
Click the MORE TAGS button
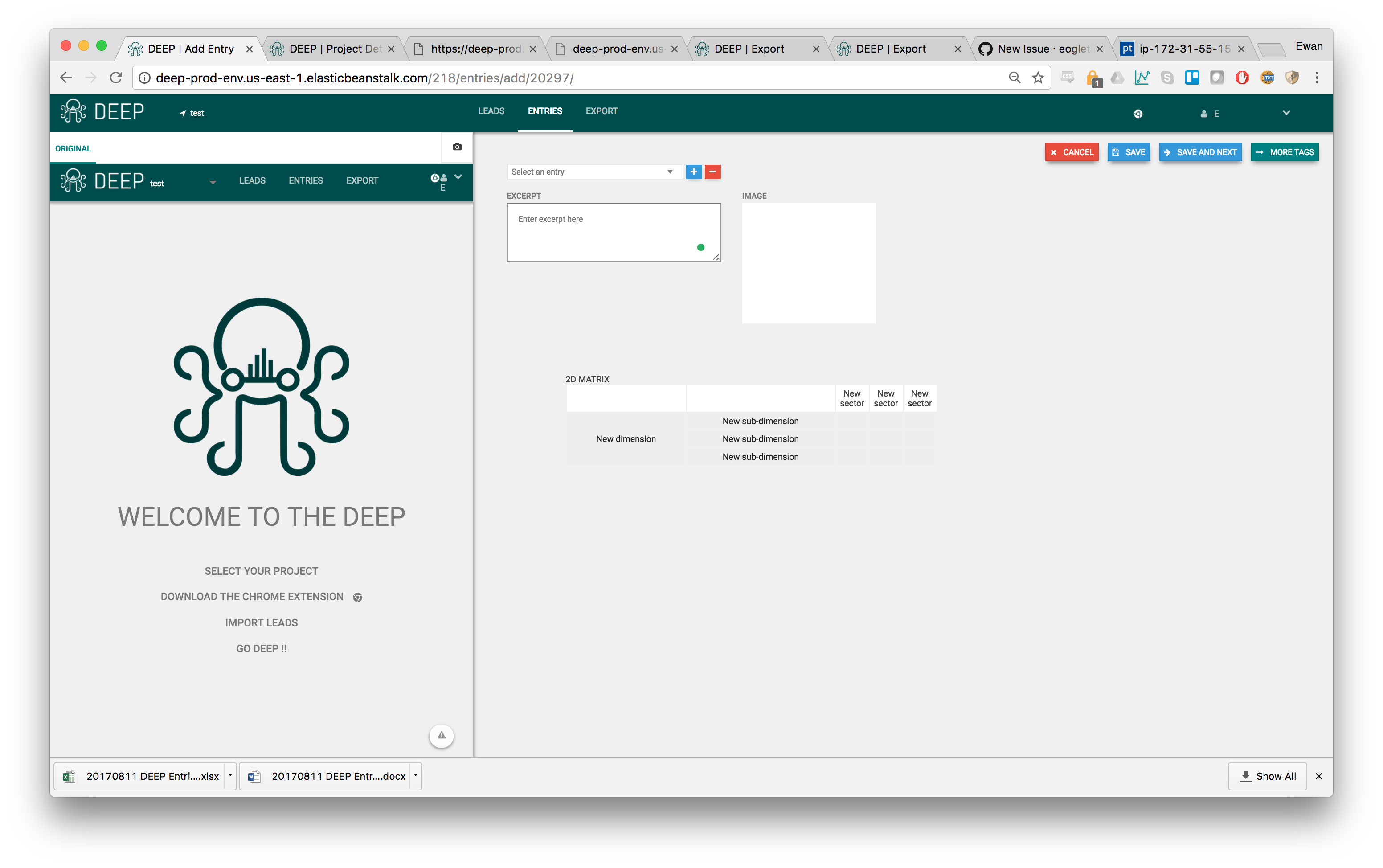pos(1284,152)
